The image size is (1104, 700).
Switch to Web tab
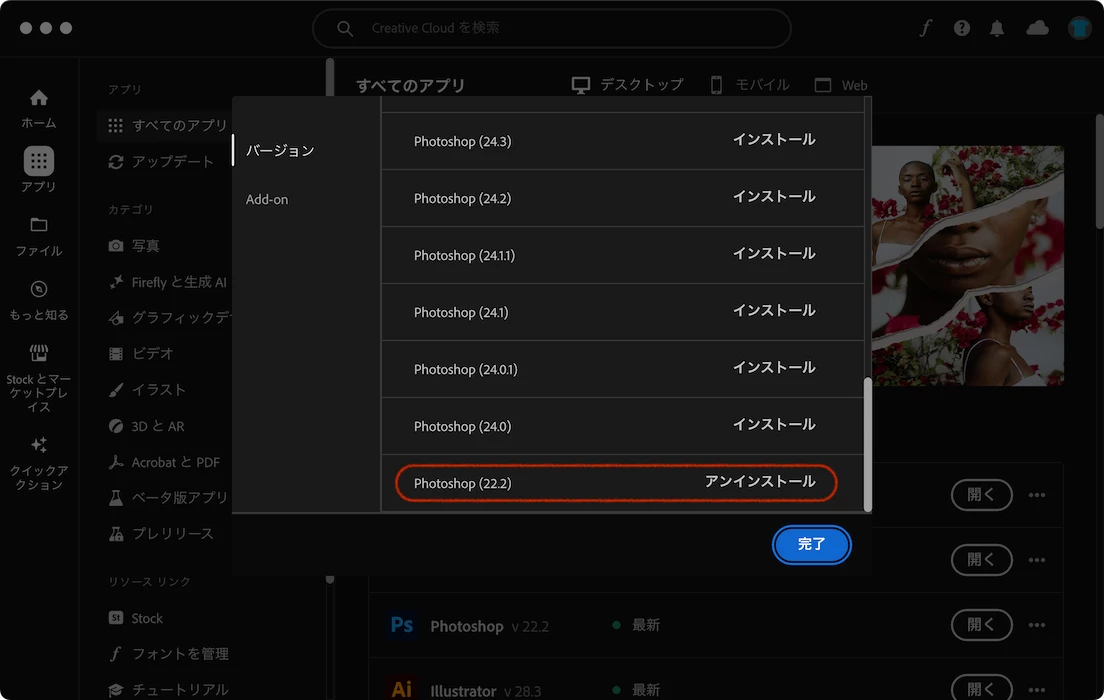[841, 85]
